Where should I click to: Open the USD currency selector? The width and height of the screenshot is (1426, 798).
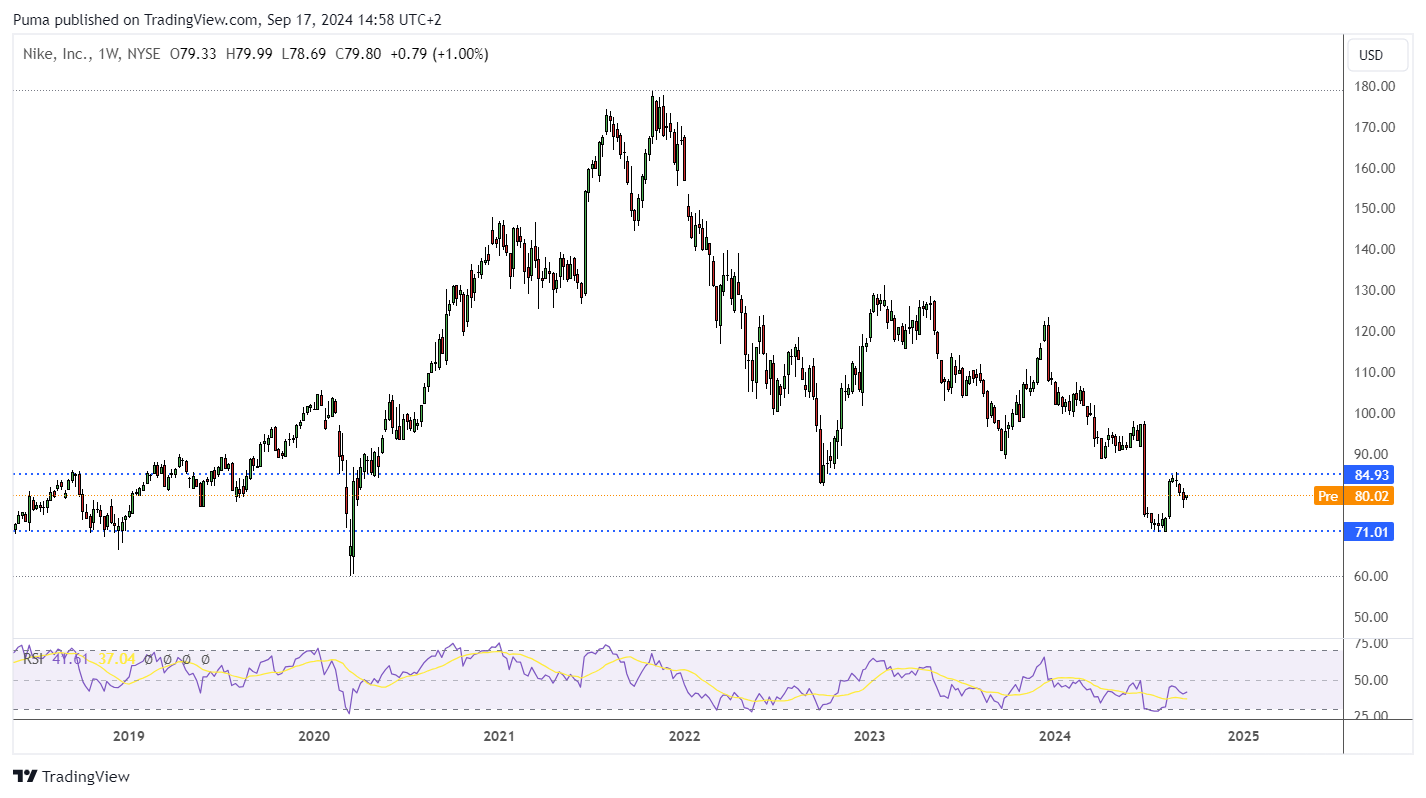pos(1370,55)
